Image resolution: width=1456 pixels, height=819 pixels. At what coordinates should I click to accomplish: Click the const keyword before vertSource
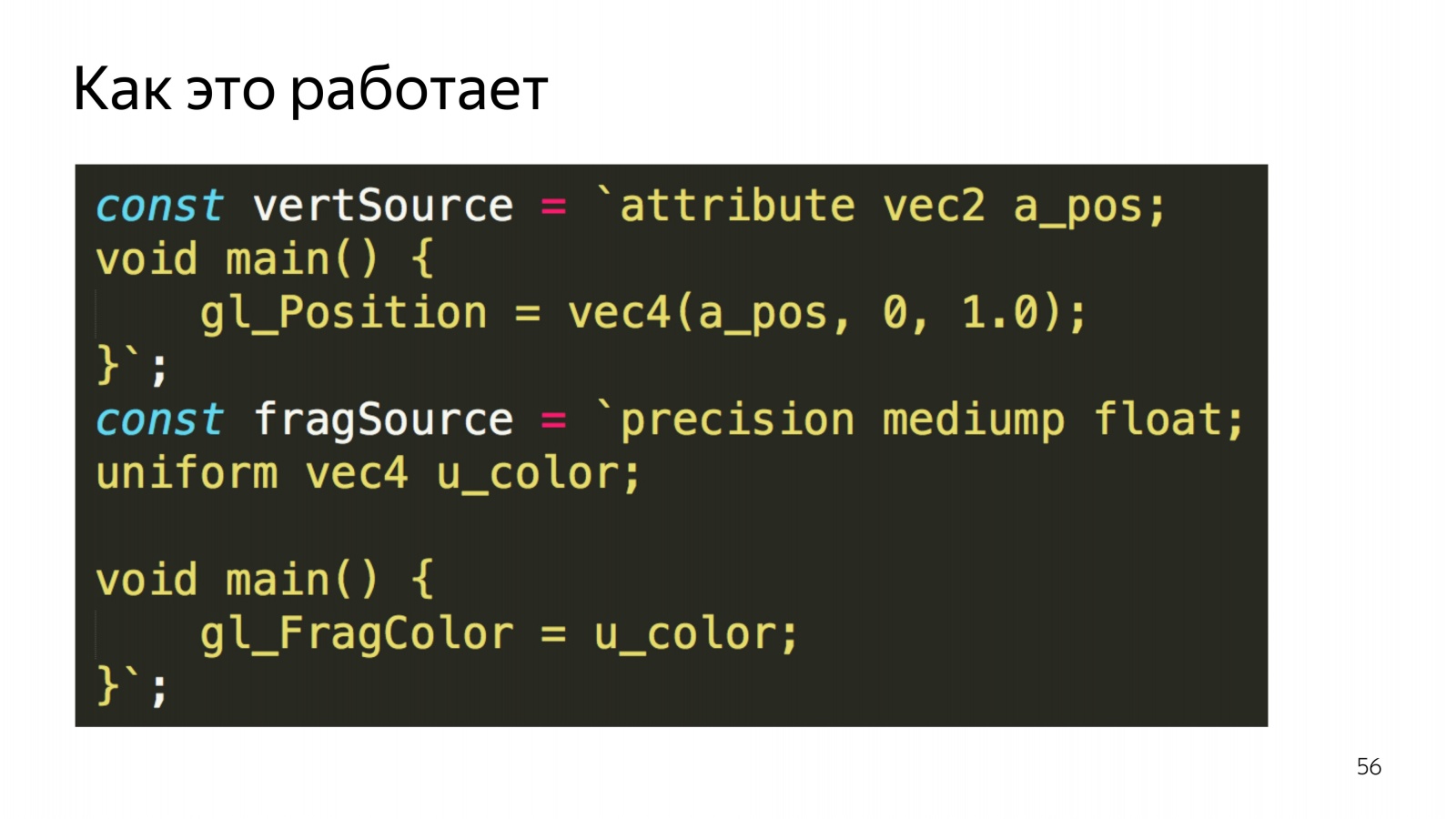(159, 207)
